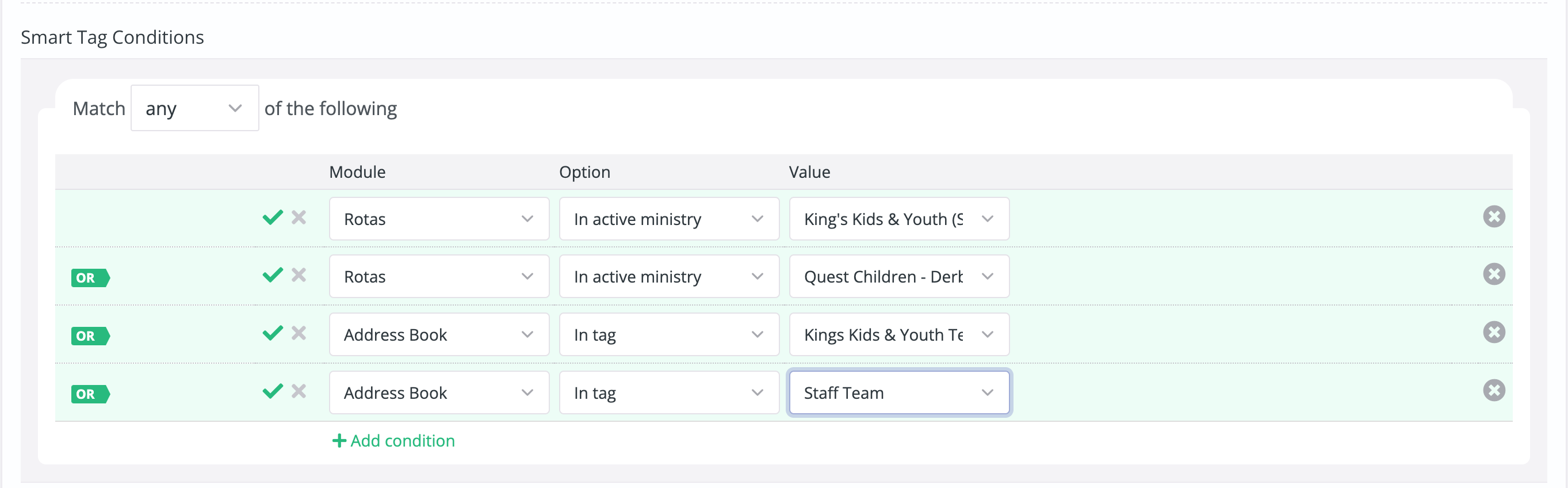Screen dimensions: 1568x488
Task: Open the Staff Team value dropdown
Action: click(899, 393)
